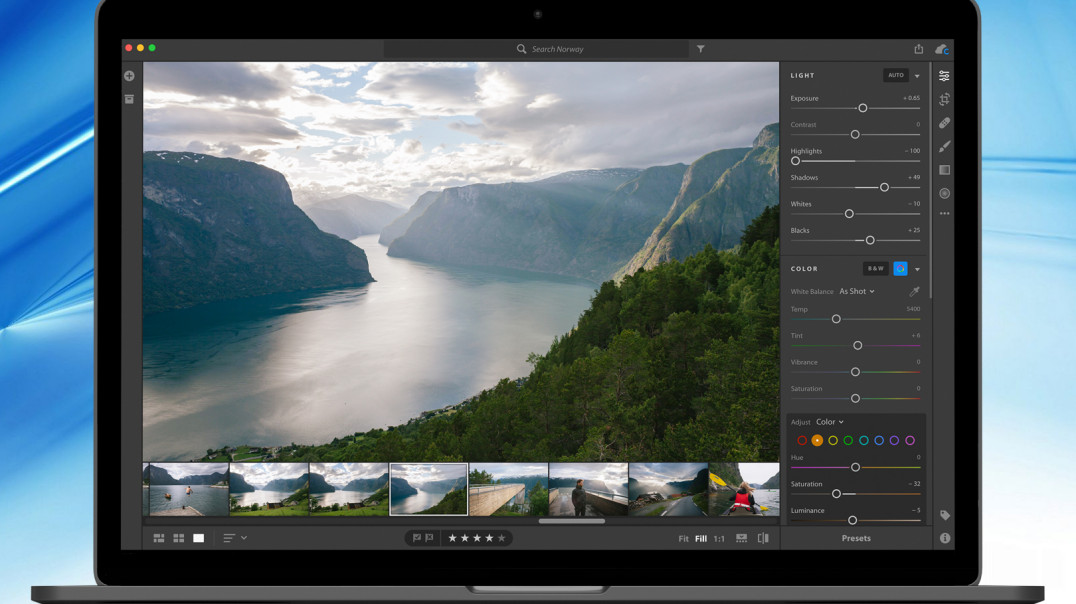Toggle the color mixer circle button

point(900,268)
